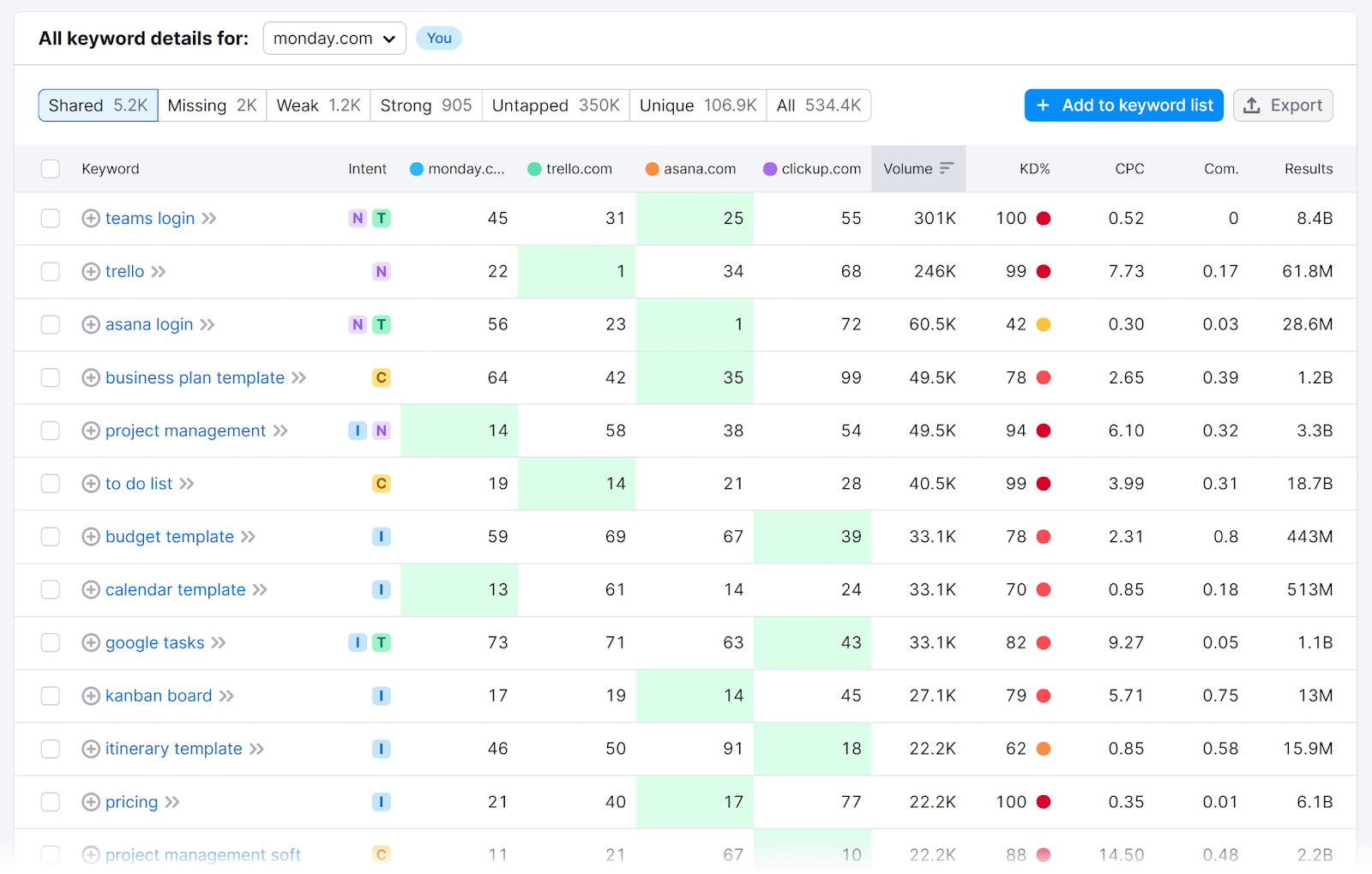This screenshot has height=874, width=1372.
Task: Click the "I" intent badge on "kanban board"
Action: 381,696
